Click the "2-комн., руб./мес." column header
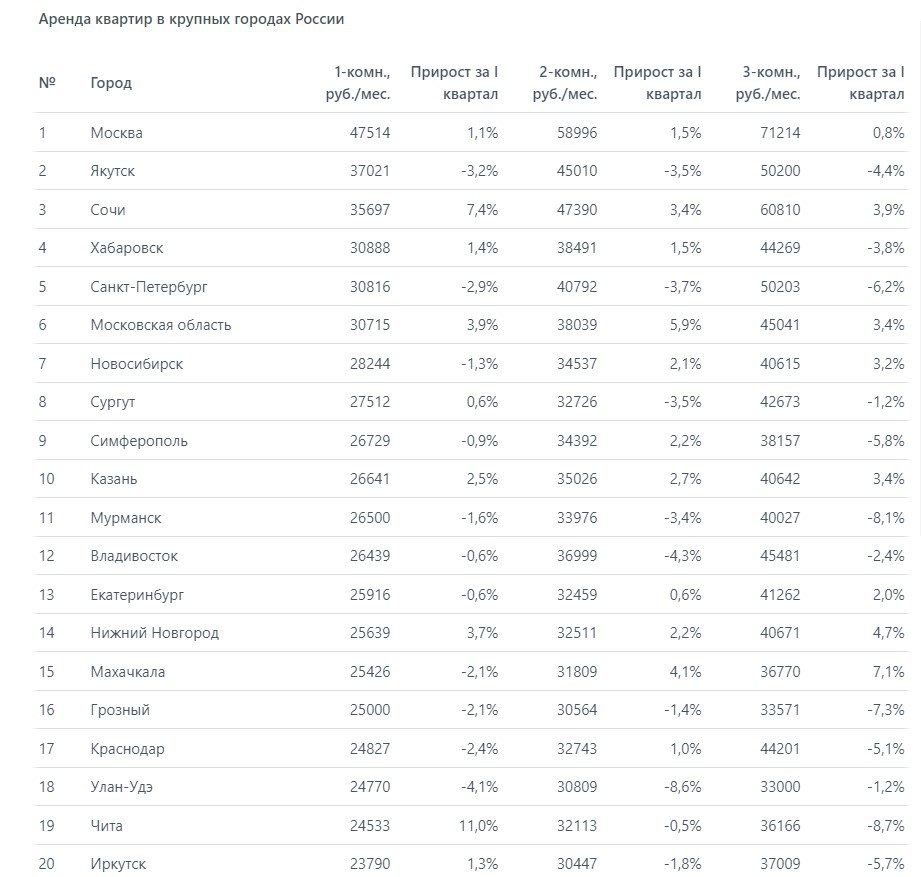The image size is (921, 877). pyautogui.click(x=566, y=83)
